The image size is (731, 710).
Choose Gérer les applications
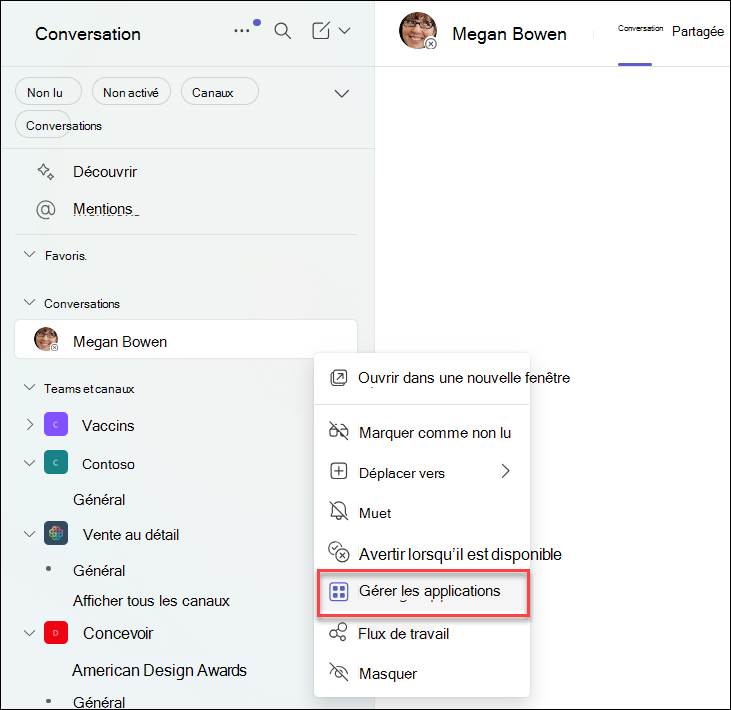[423, 592]
